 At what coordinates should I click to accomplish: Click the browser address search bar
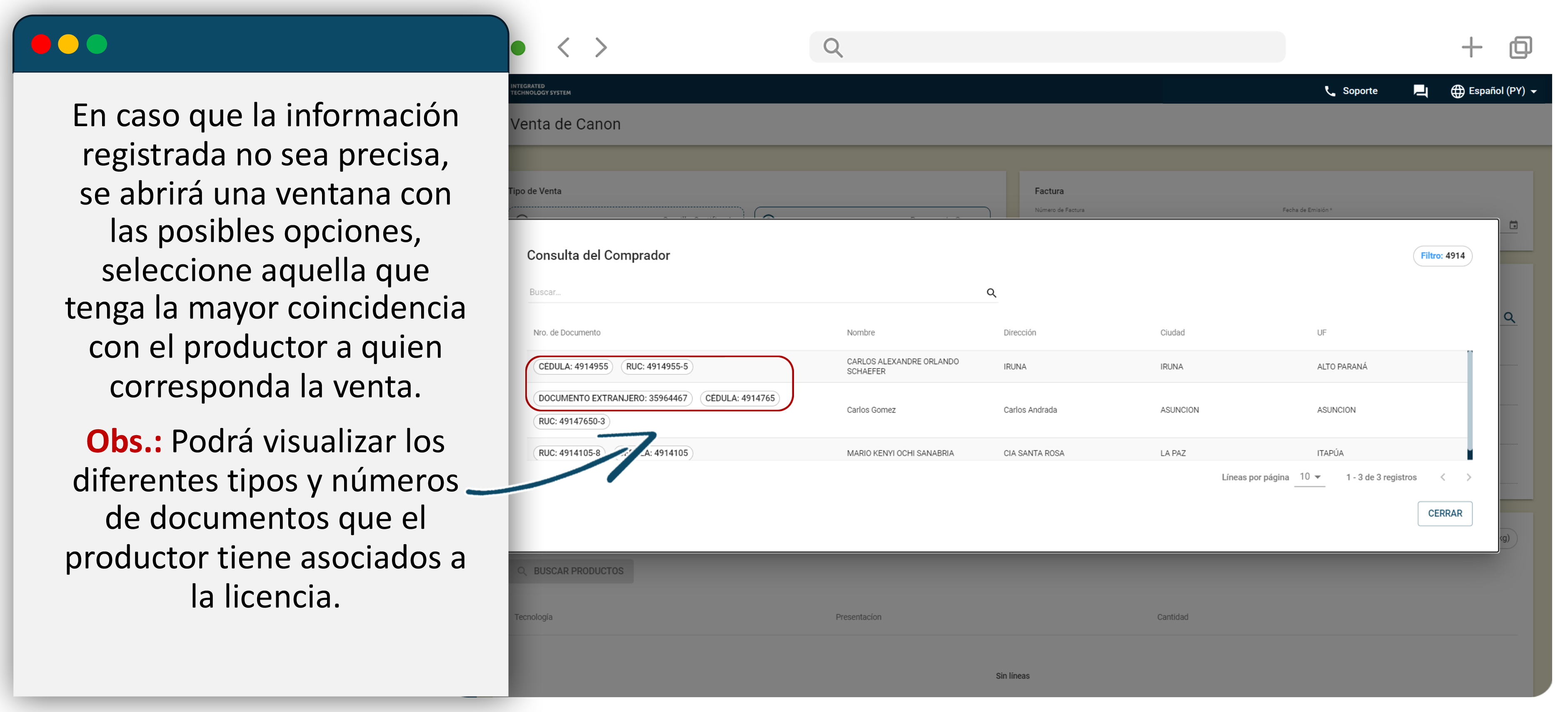coord(1047,47)
